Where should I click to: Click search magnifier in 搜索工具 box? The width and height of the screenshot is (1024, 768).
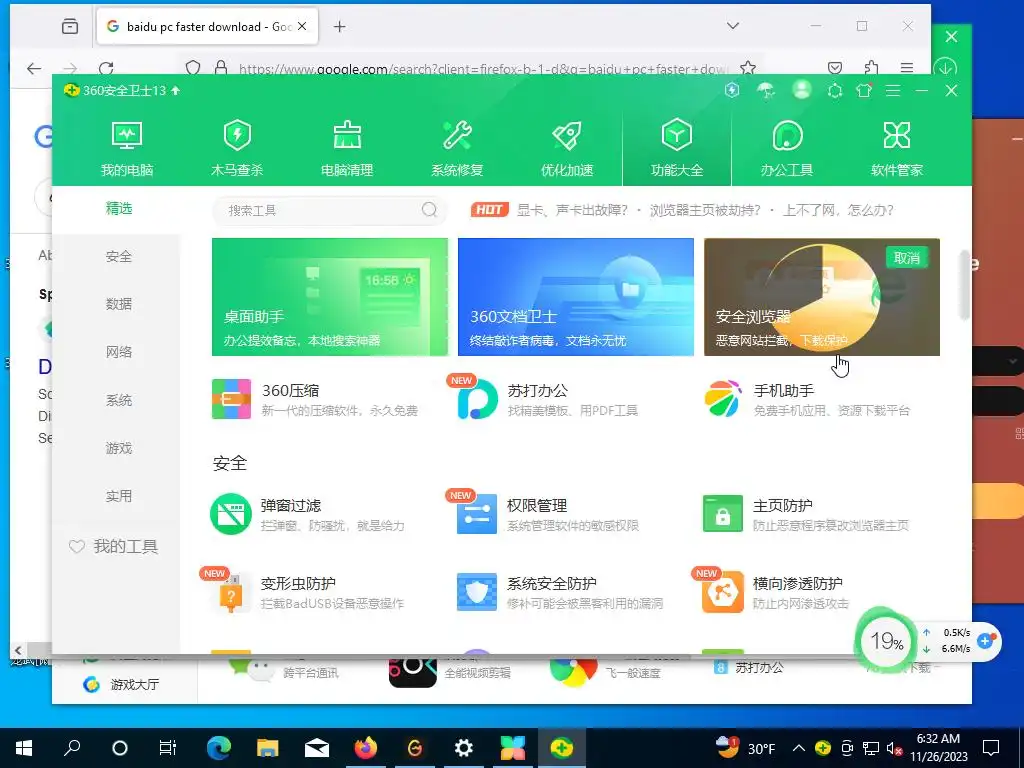(429, 210)
